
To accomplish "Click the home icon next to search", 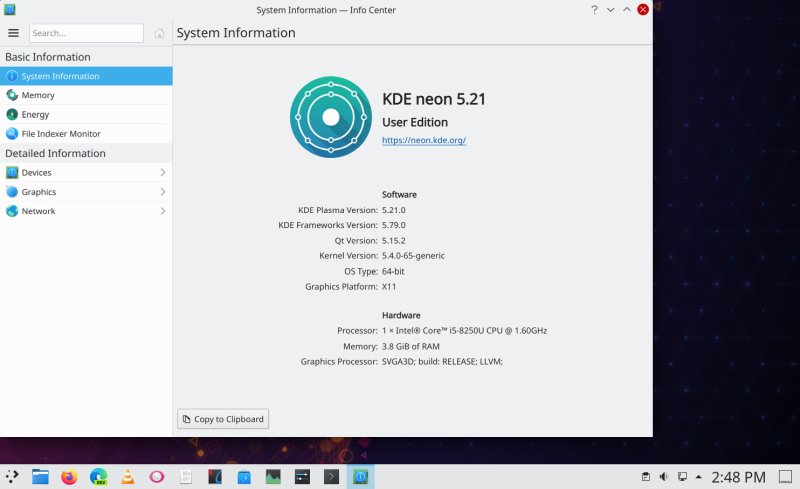I will pyautogui.click(x=159, y=33).
